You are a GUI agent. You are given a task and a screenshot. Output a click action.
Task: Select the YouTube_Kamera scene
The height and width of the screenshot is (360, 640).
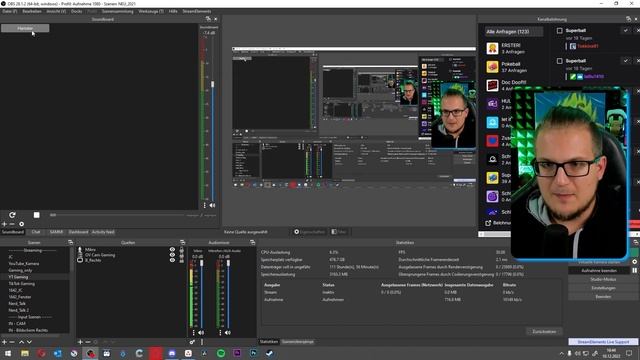pos(24,264)
